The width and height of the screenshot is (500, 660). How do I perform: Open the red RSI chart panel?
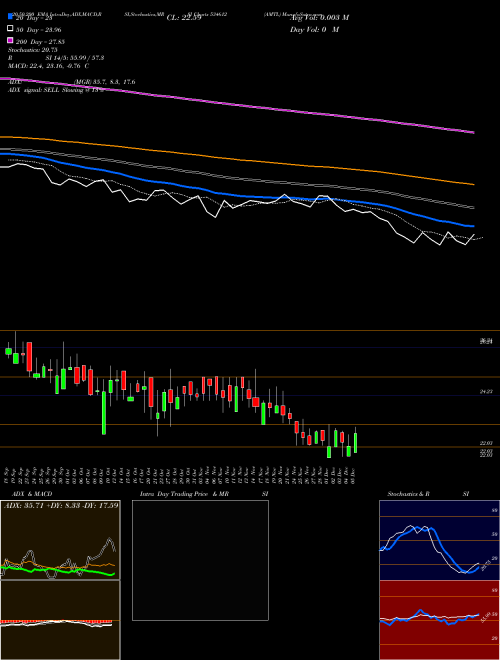pyautogui.click(x=439, y=620)
